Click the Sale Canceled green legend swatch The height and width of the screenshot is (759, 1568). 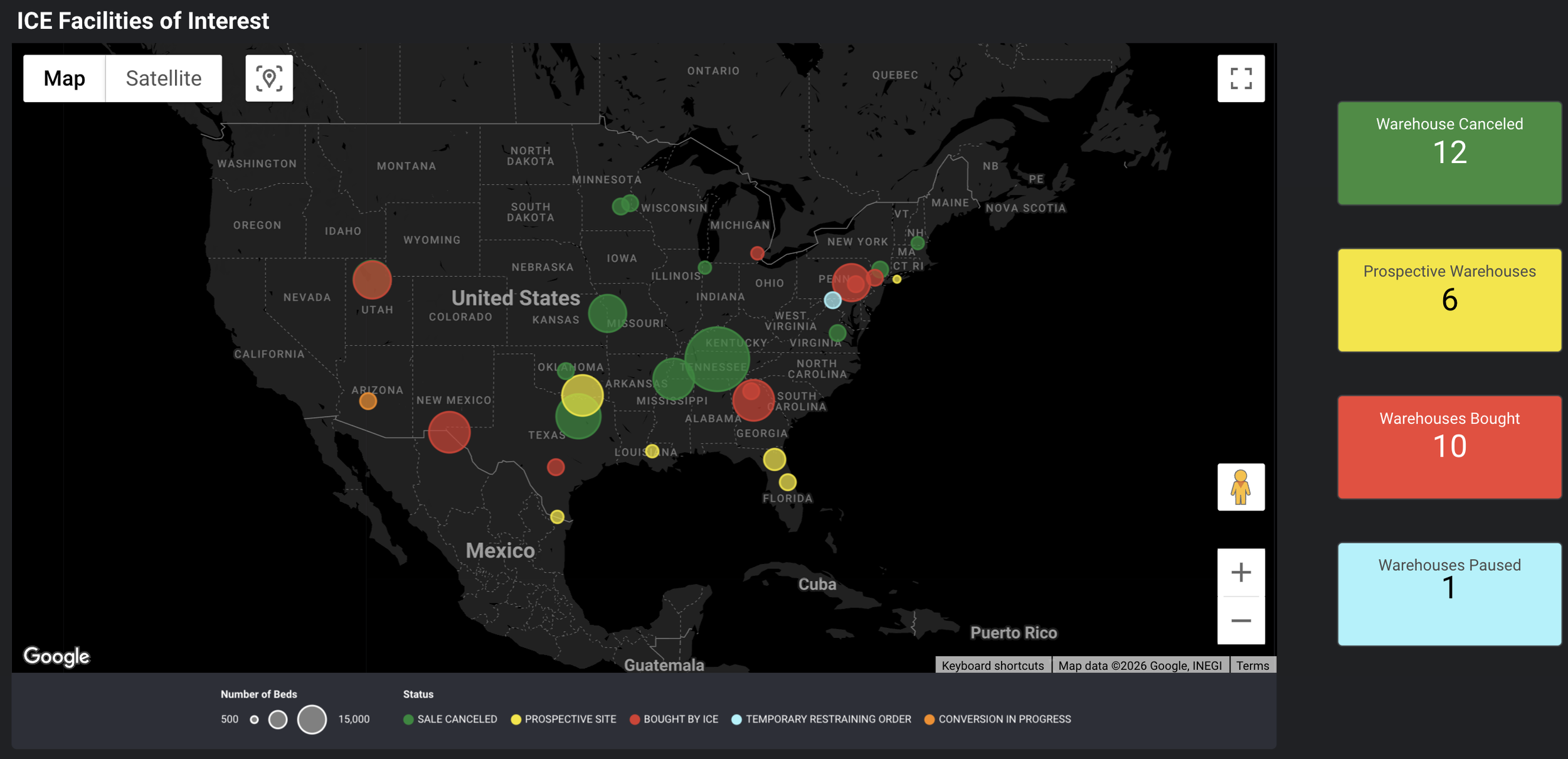click(x=408, y=719)
